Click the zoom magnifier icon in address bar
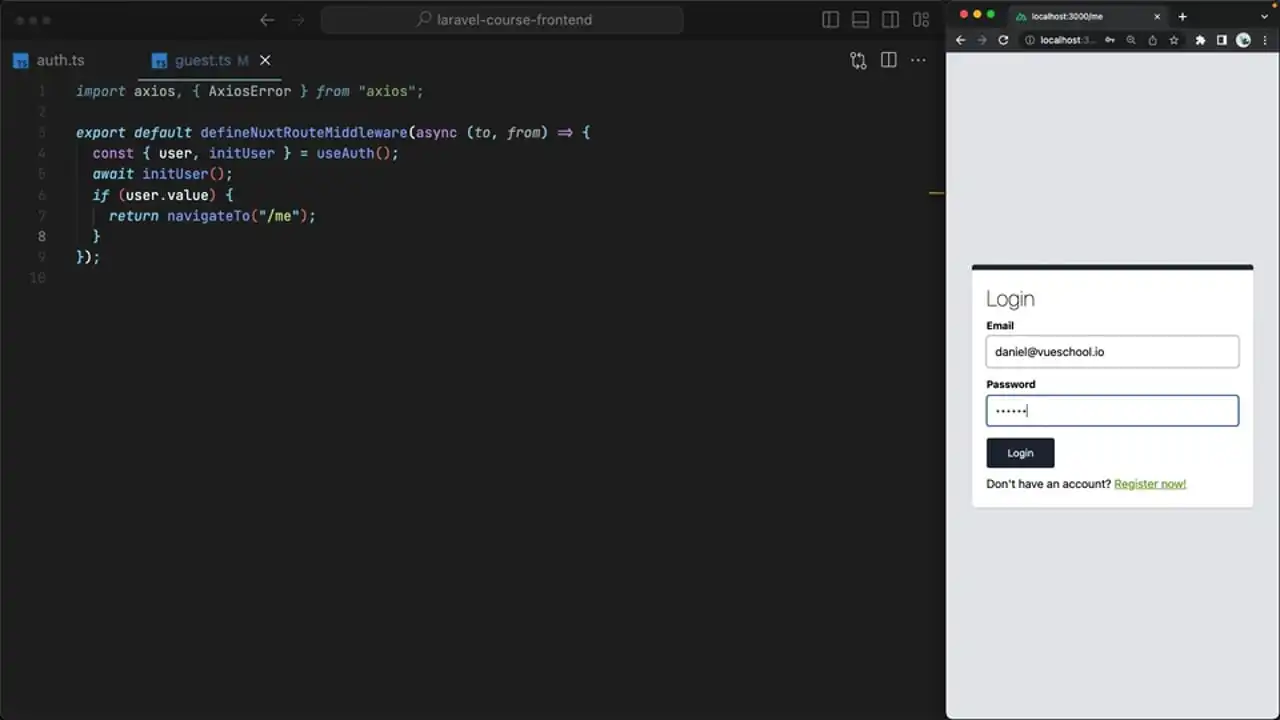 coord(1131,40)
